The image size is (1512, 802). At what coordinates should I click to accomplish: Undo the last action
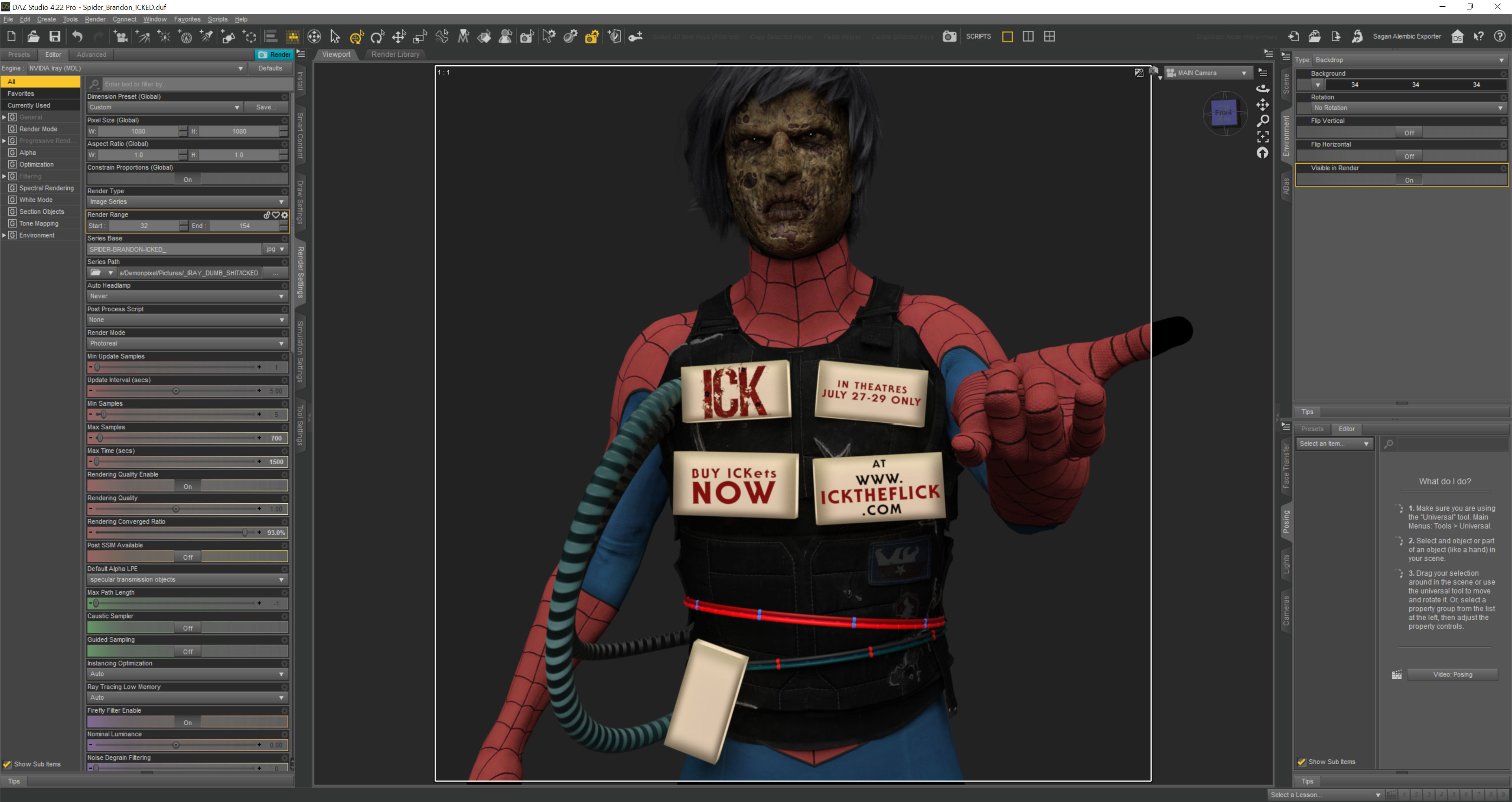(77, 36)
